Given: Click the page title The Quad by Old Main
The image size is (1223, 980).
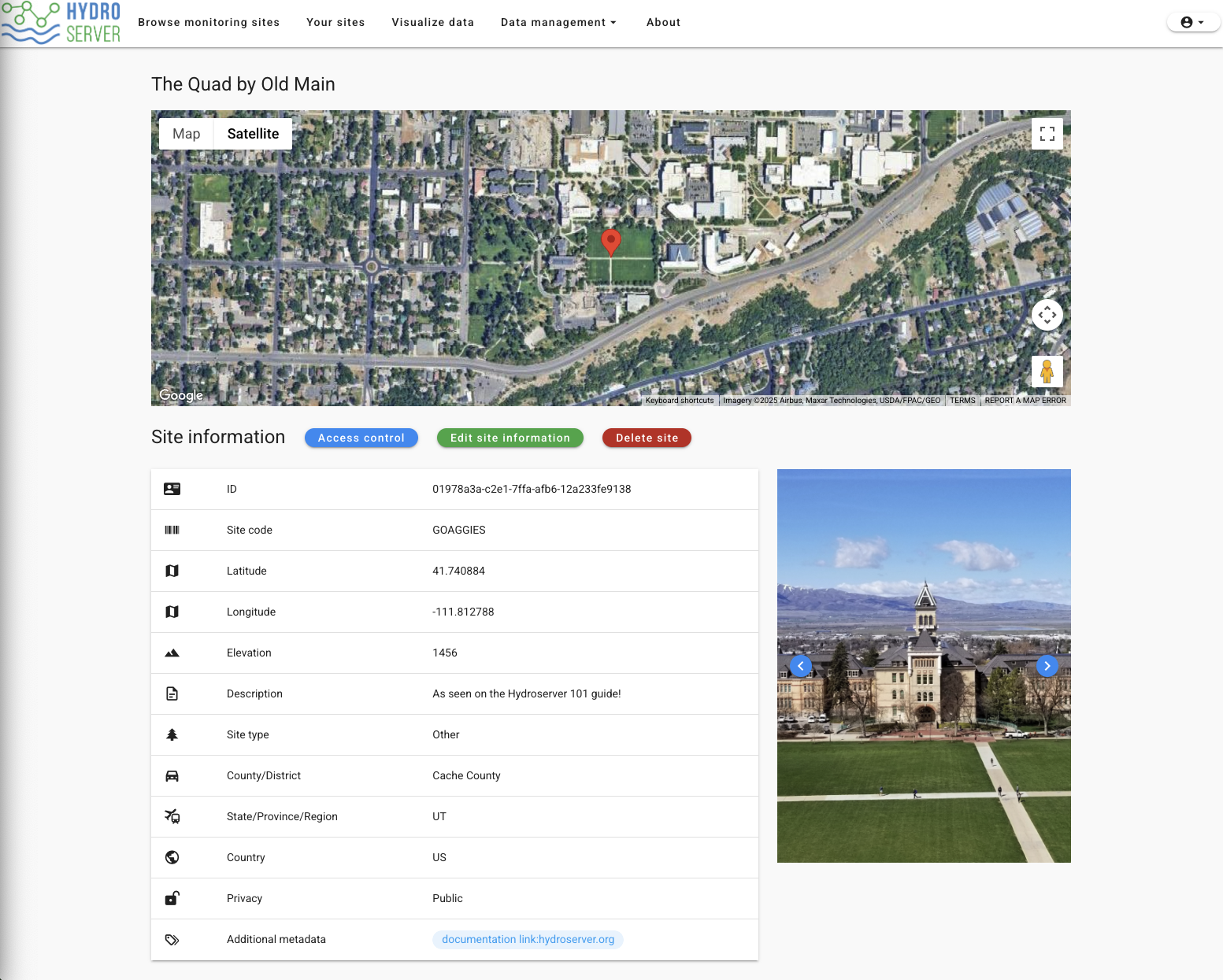Looking at the screenshot, I should pos(243,84).
